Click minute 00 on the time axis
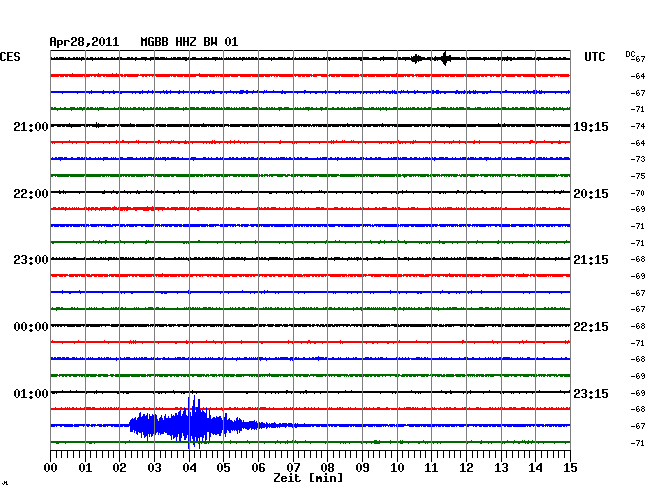Image resolution: width=650 pixels, height=494 pixels. [x=51, y=468]
